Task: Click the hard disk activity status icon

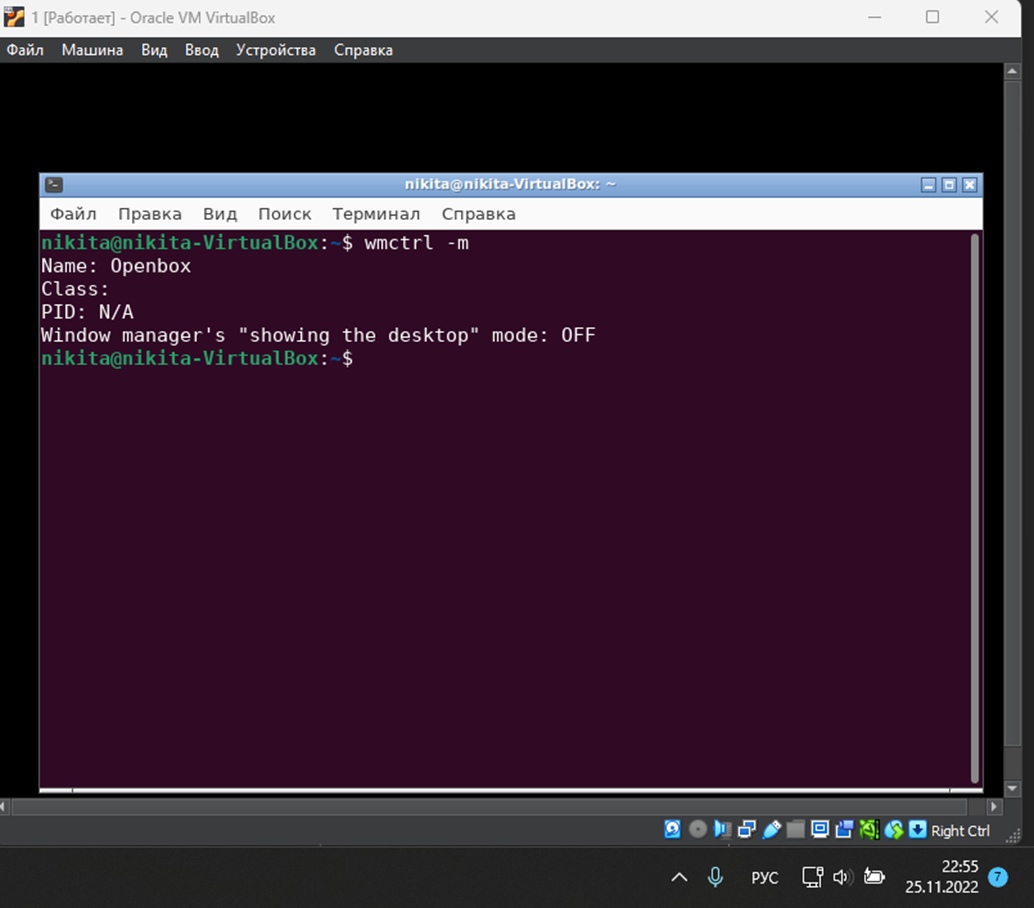Action: (x=673, y=829)
